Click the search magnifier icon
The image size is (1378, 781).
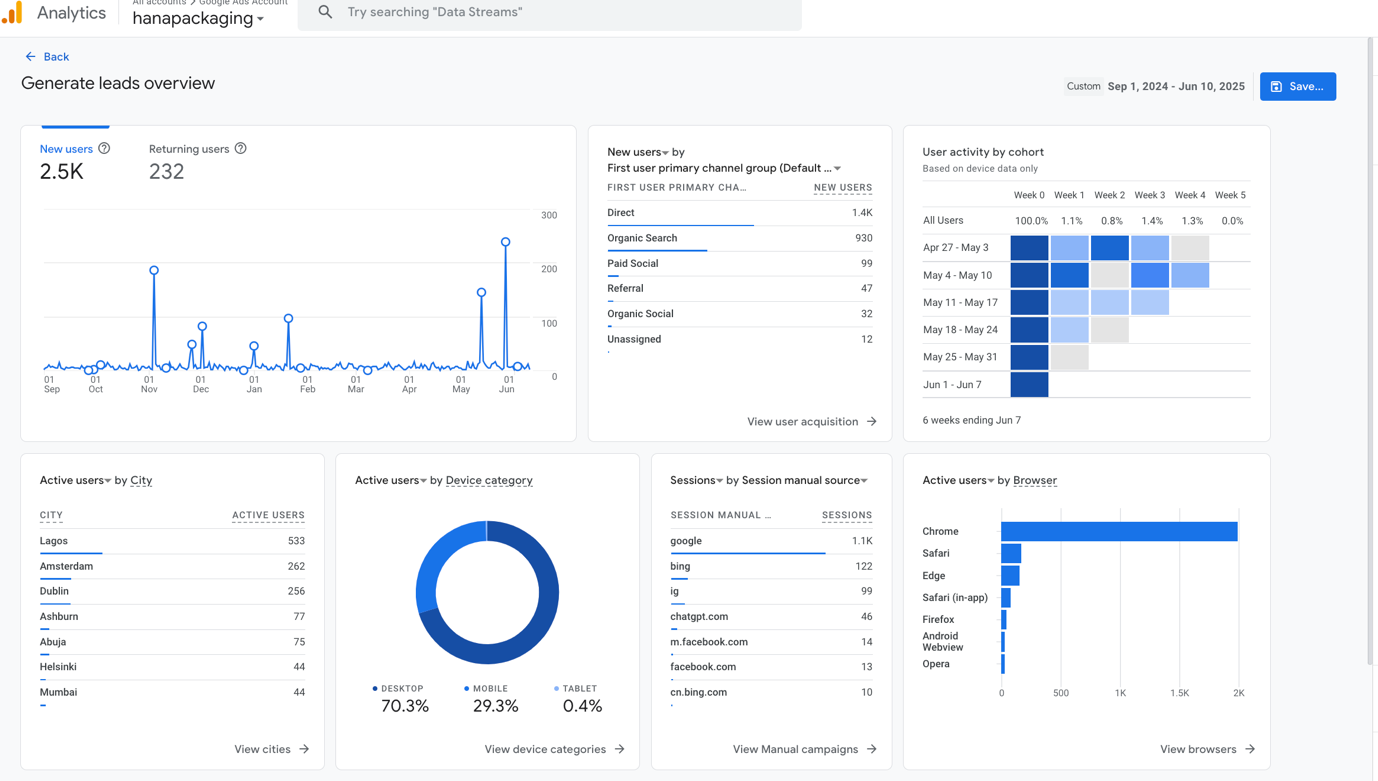pos(324,13)
